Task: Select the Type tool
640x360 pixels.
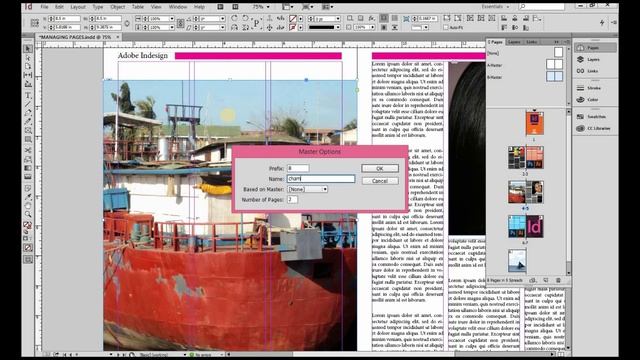Action: point(28,95)
